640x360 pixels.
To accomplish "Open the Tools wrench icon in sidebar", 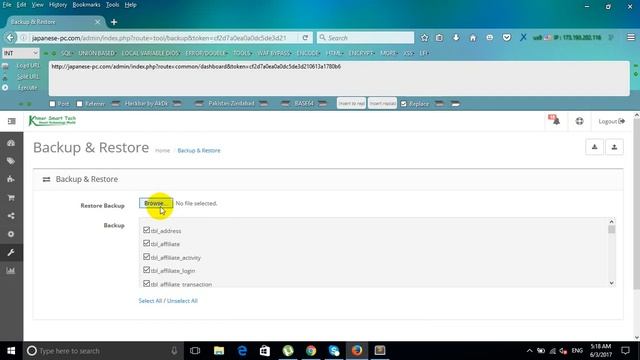I will point(11,253).
